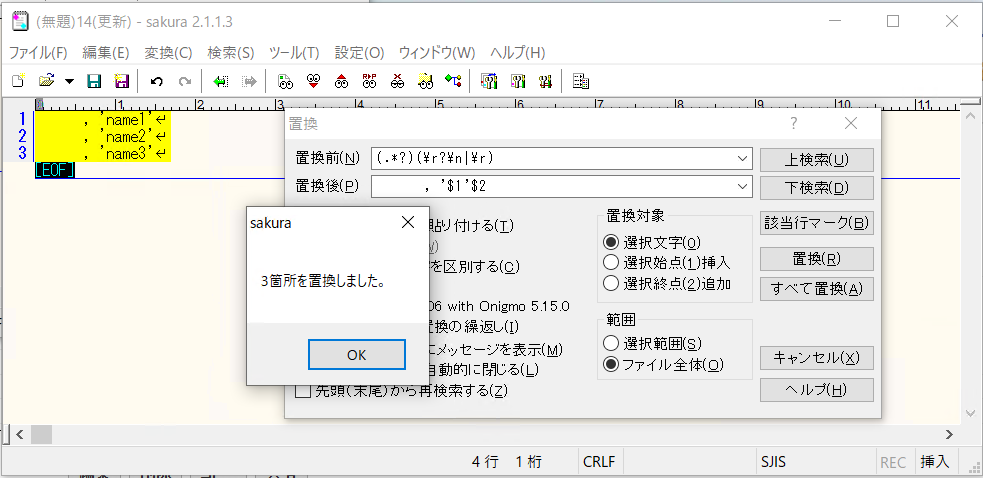Click the REC status bar indicator
This screenshot has width=983, height=478.
coord(893,462)
